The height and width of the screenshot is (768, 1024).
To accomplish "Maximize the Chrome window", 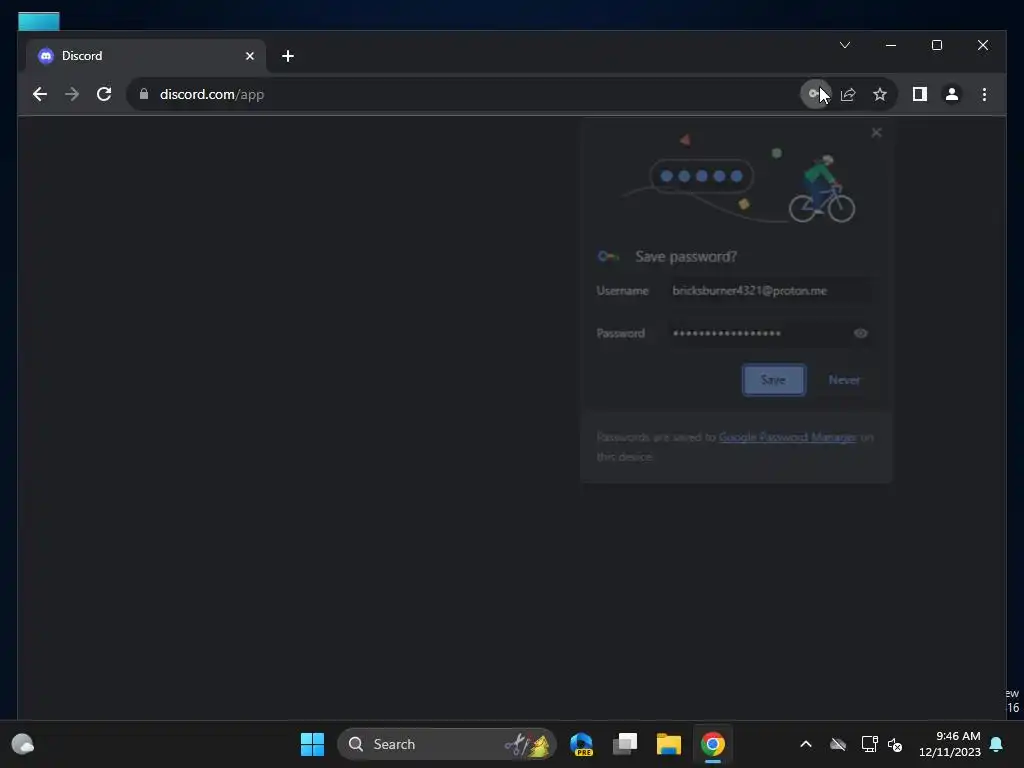I will (936, 45).
